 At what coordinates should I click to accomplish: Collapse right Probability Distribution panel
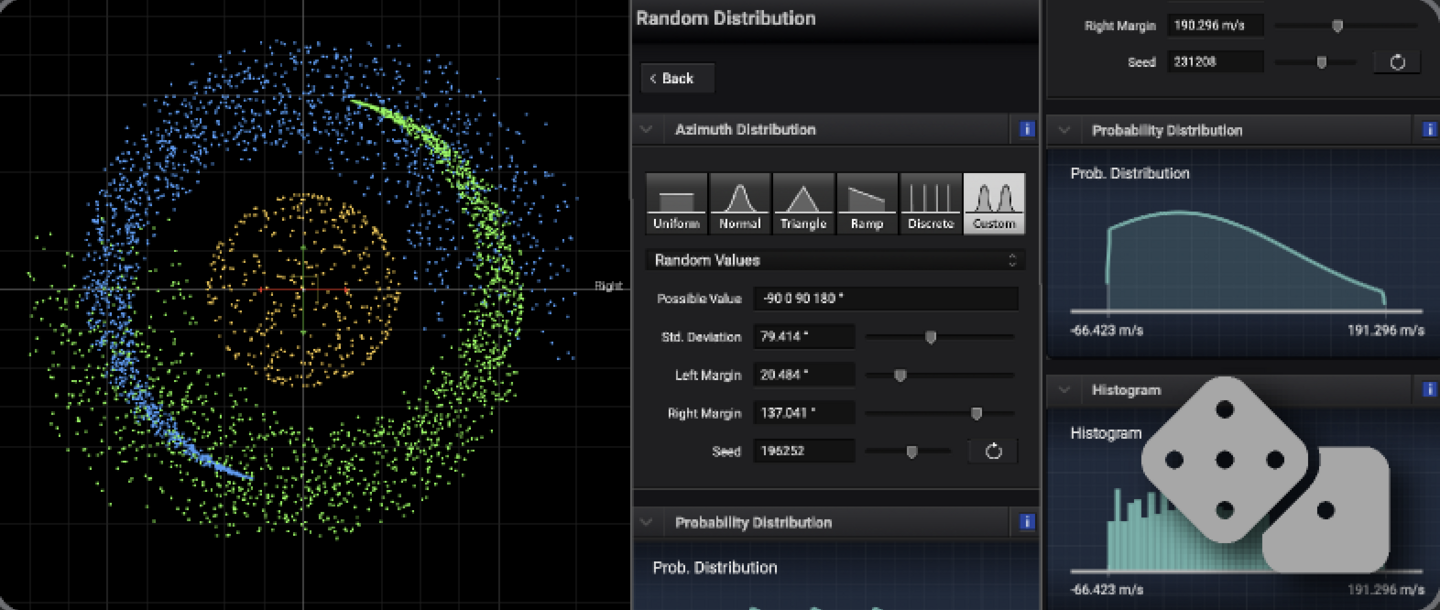[1064, 130]
